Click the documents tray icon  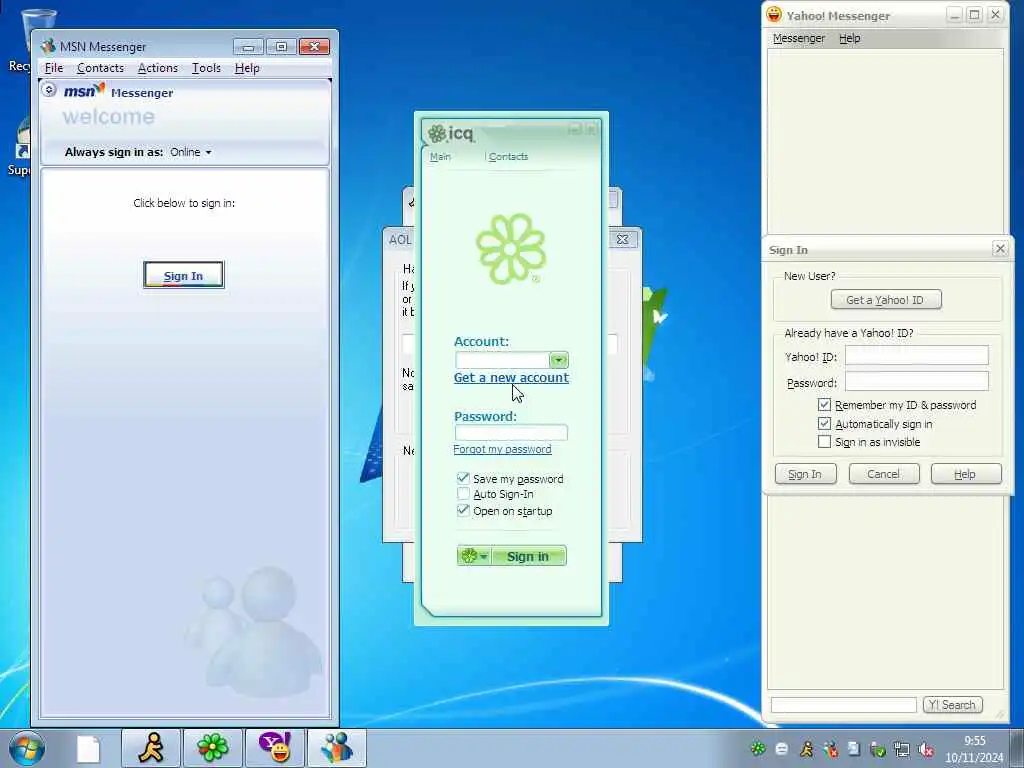pyautogui.click(x=854, y=749)
